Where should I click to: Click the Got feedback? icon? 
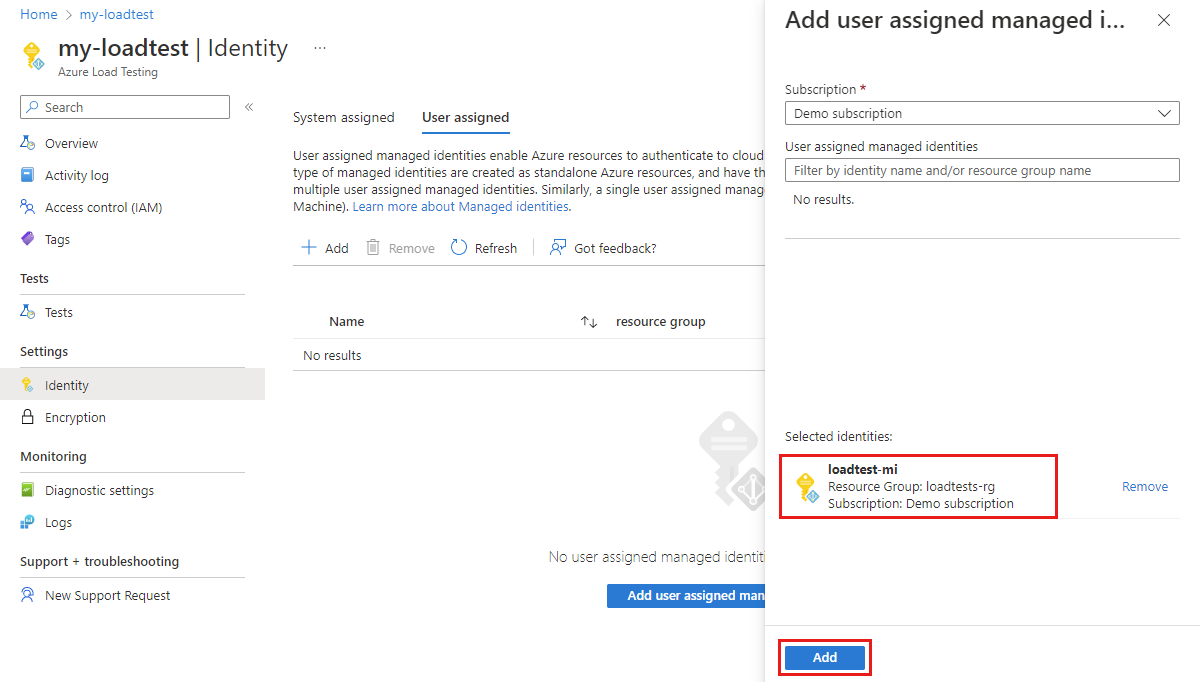click(557, 247)
